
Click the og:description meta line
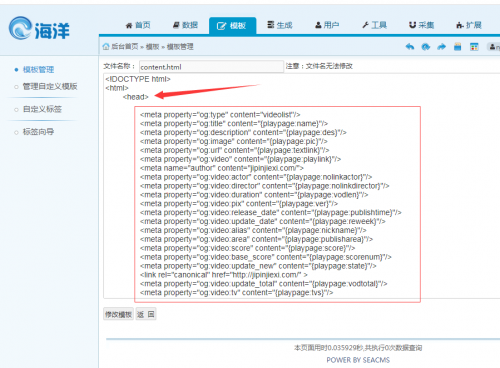[243, 133]
